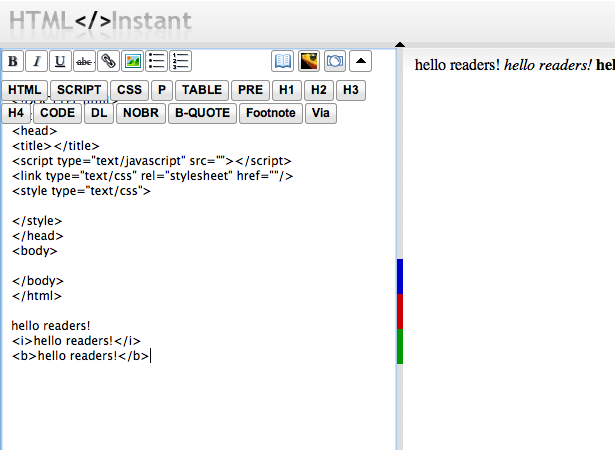Apply strikethrough abc icon
Viewport: 615px width, 450px height.
(x=84, y=61)
